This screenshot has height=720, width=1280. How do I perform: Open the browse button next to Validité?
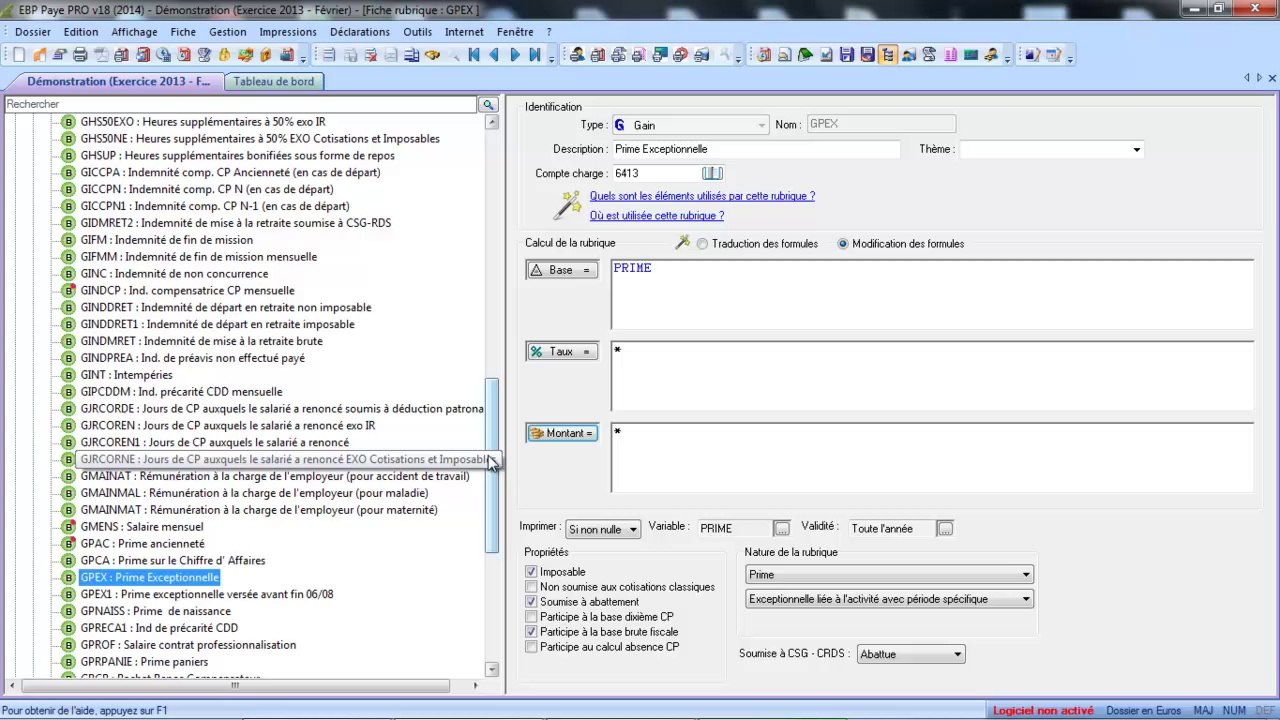pos(945,528)
